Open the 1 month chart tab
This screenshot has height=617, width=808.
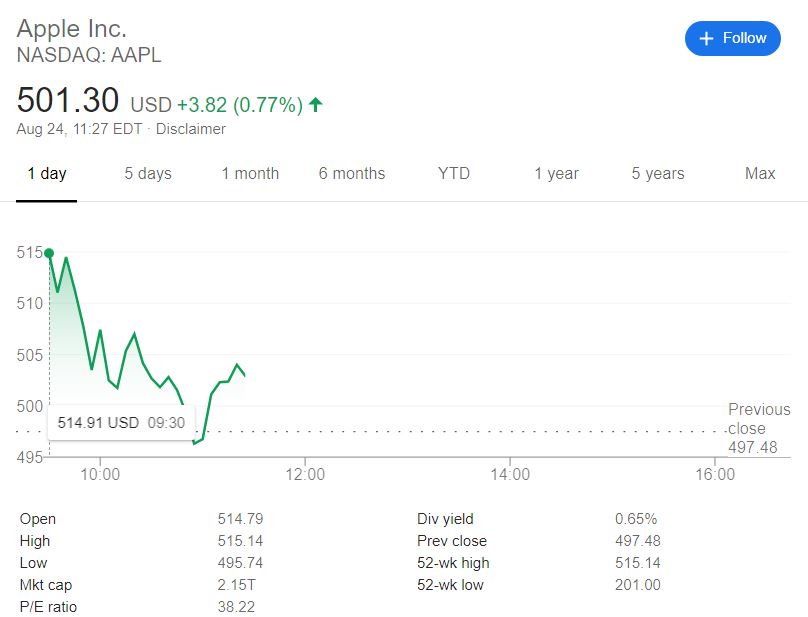click(x=250, y=174)
